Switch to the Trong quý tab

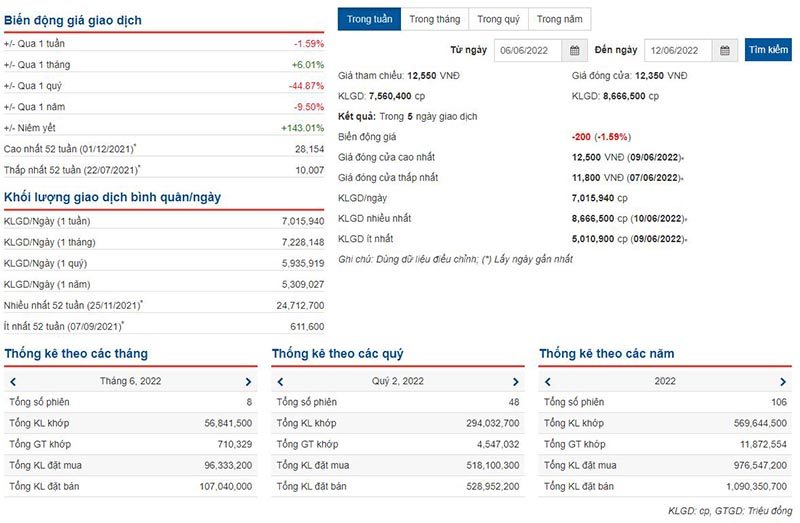497,19
